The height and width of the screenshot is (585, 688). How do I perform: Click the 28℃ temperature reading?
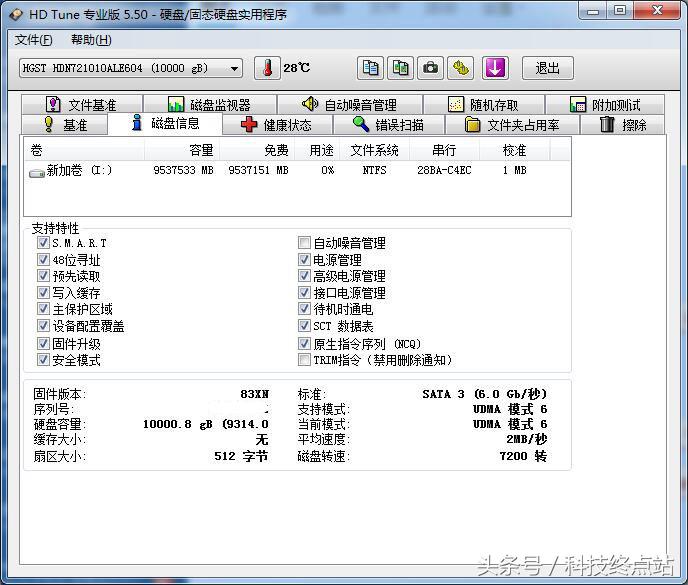click(x=297, y=68)
